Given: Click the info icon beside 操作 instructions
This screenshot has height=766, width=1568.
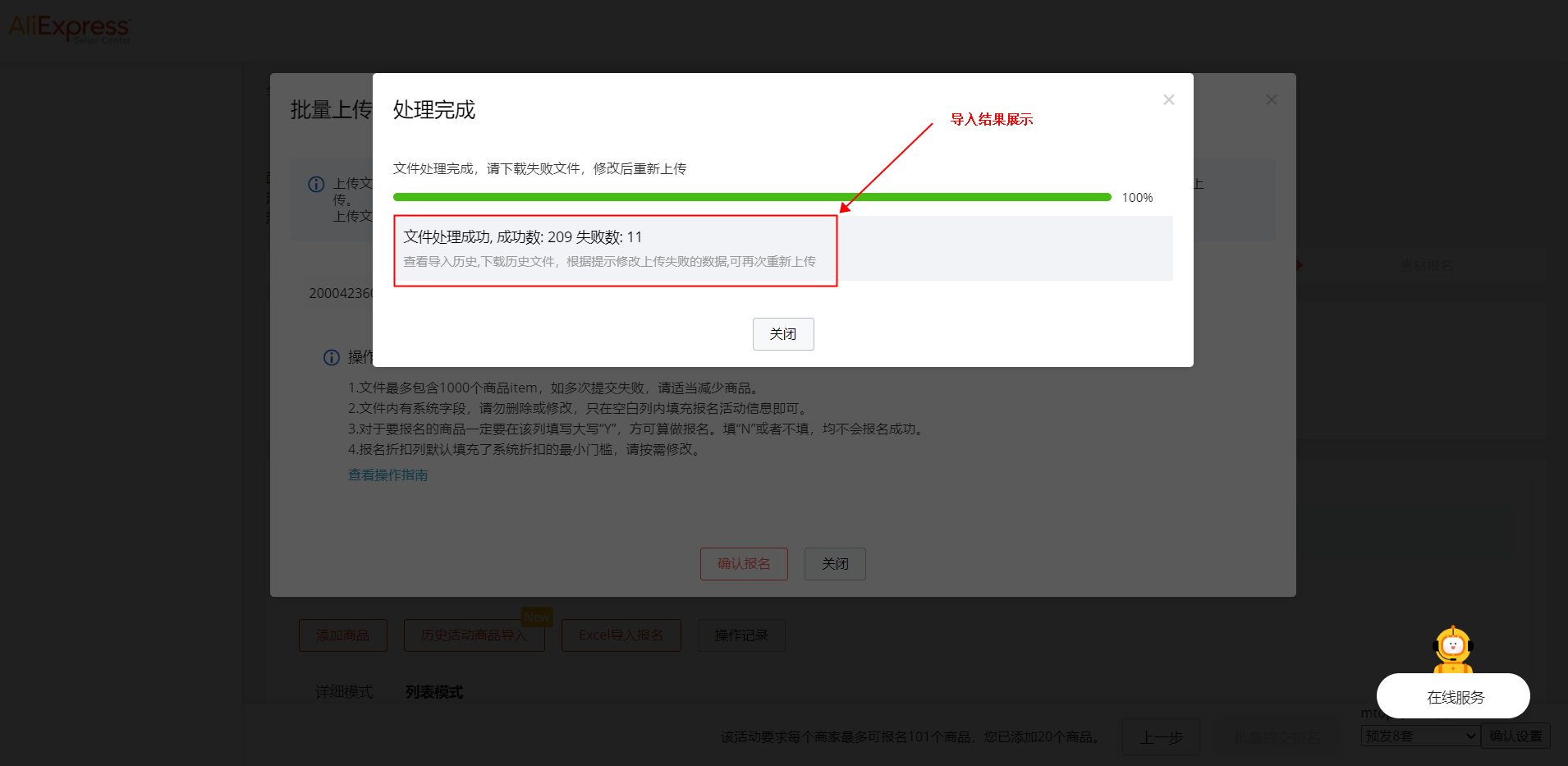Looking at the screenshot, I should (332, 357).
